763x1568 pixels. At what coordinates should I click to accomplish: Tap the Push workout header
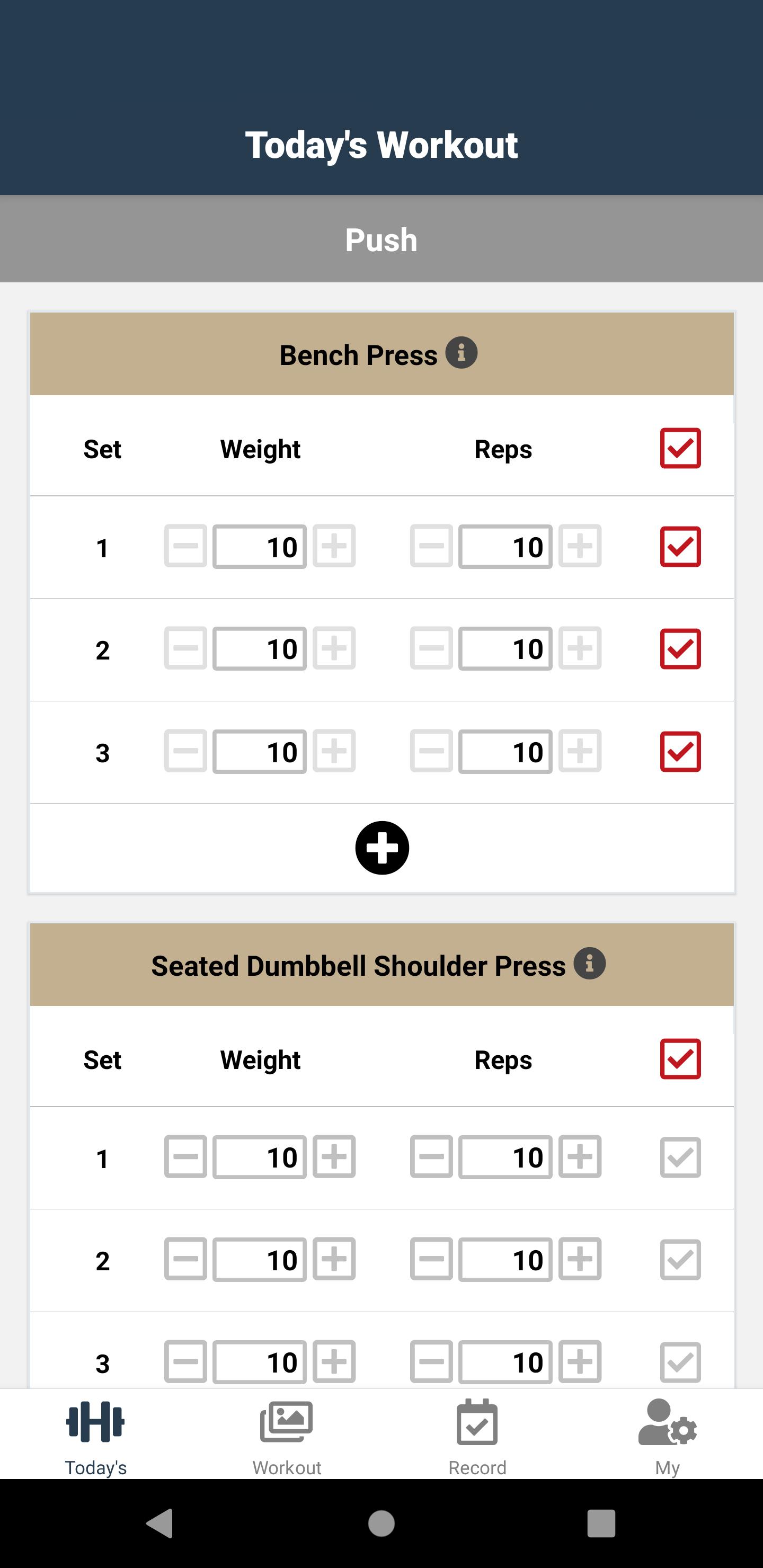(381, 238)
